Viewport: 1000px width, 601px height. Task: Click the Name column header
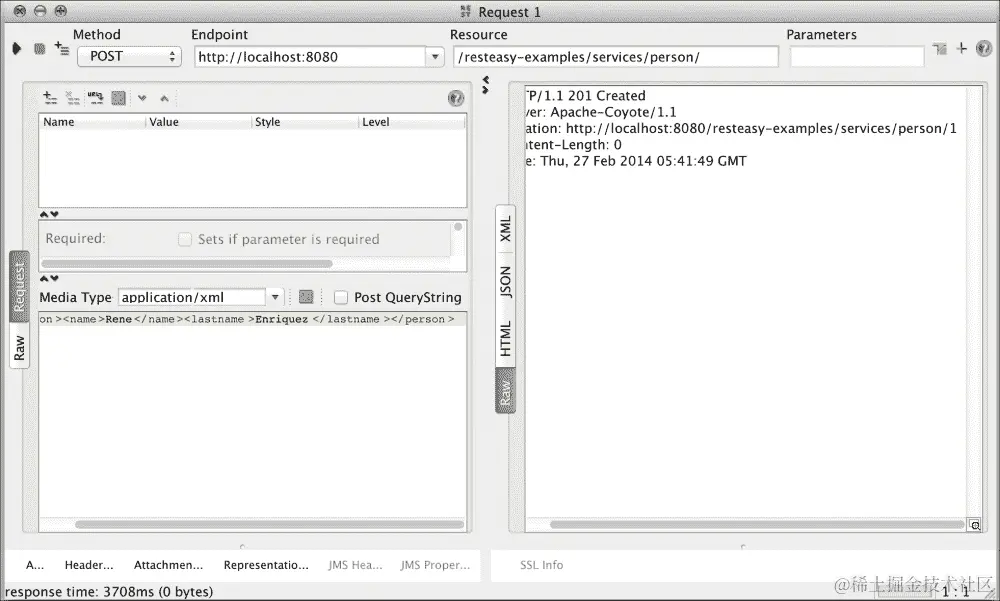click(92, 122)
